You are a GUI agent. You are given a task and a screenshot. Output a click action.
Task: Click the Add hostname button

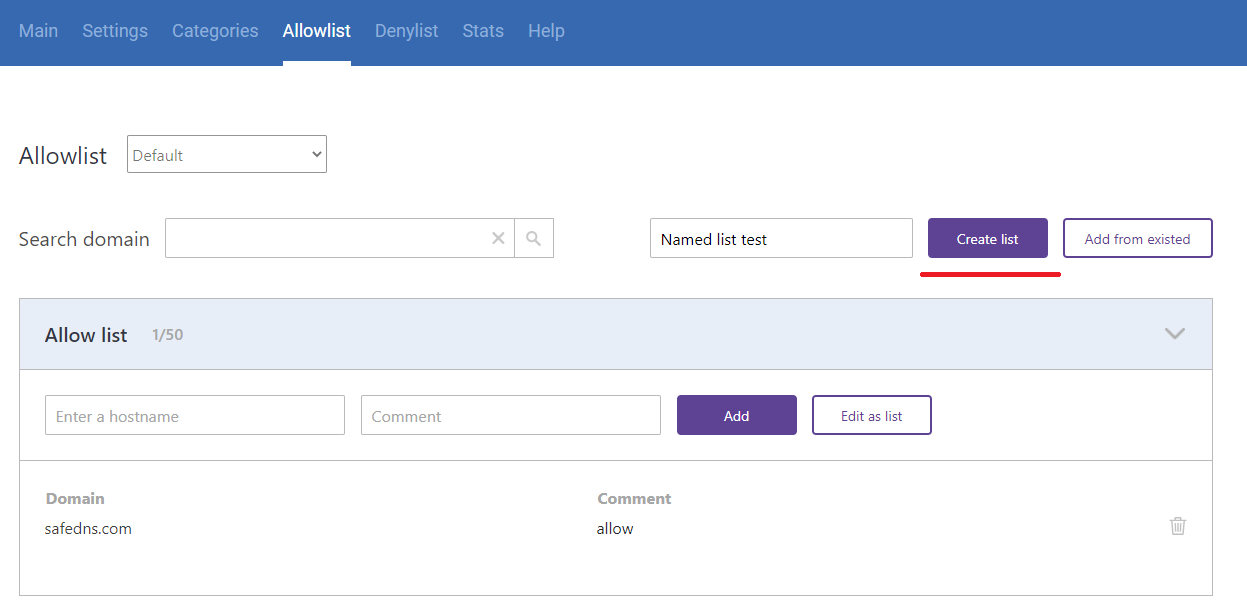tap(737, 415)
